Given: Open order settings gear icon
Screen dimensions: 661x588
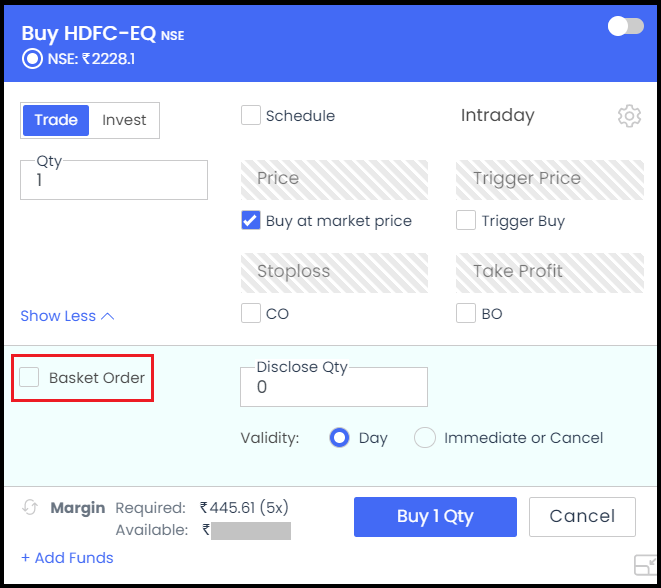Looking at the screenshot, I should click(629, 116).
